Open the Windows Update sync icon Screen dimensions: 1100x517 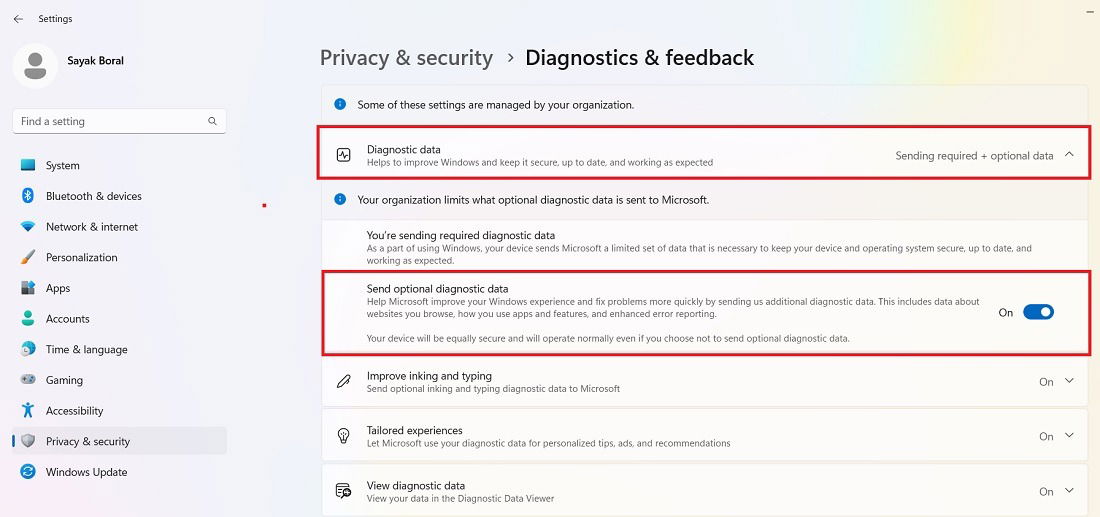(28, 471)
